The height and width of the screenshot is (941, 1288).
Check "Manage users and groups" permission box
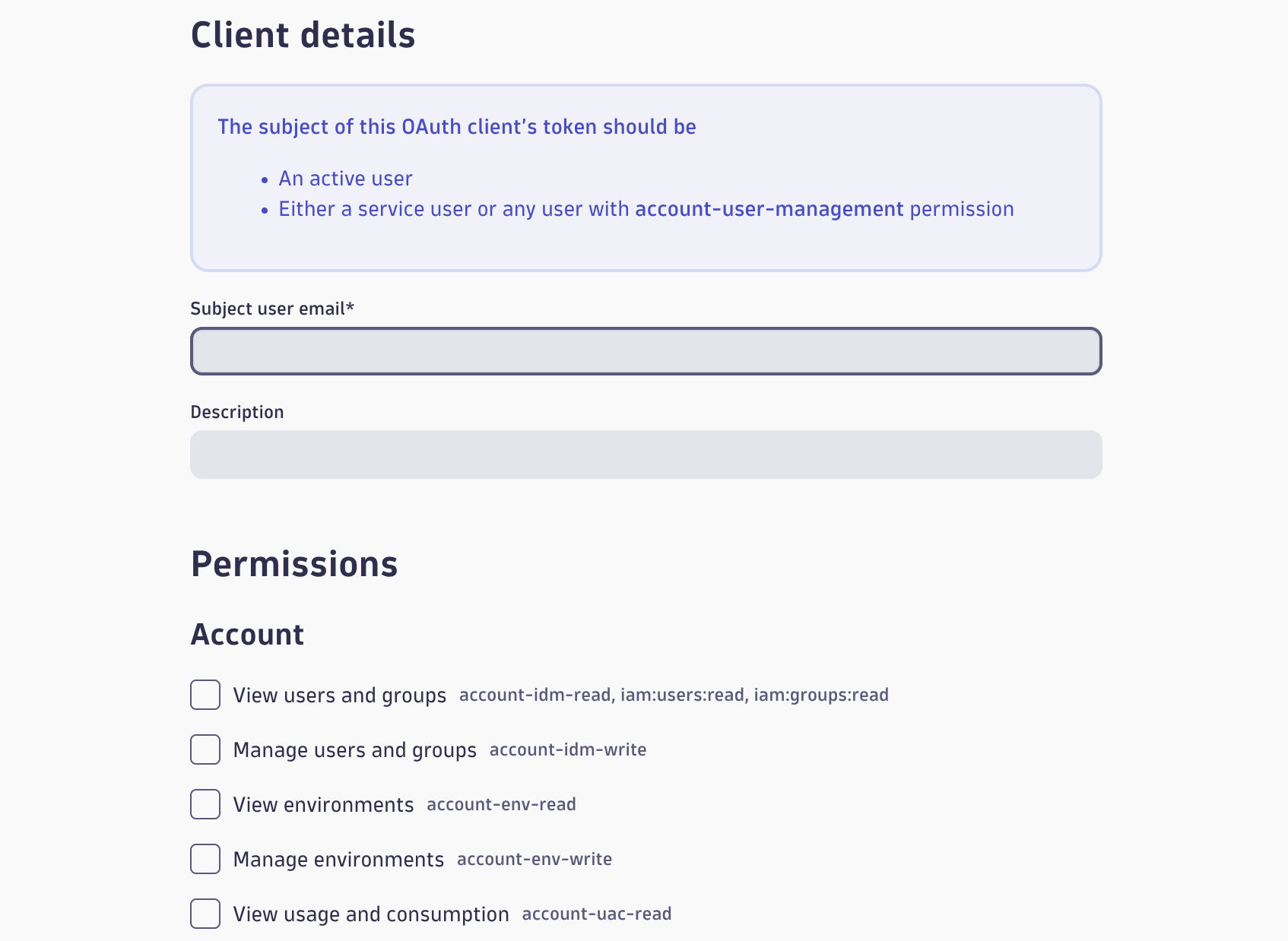coord(204,749)
